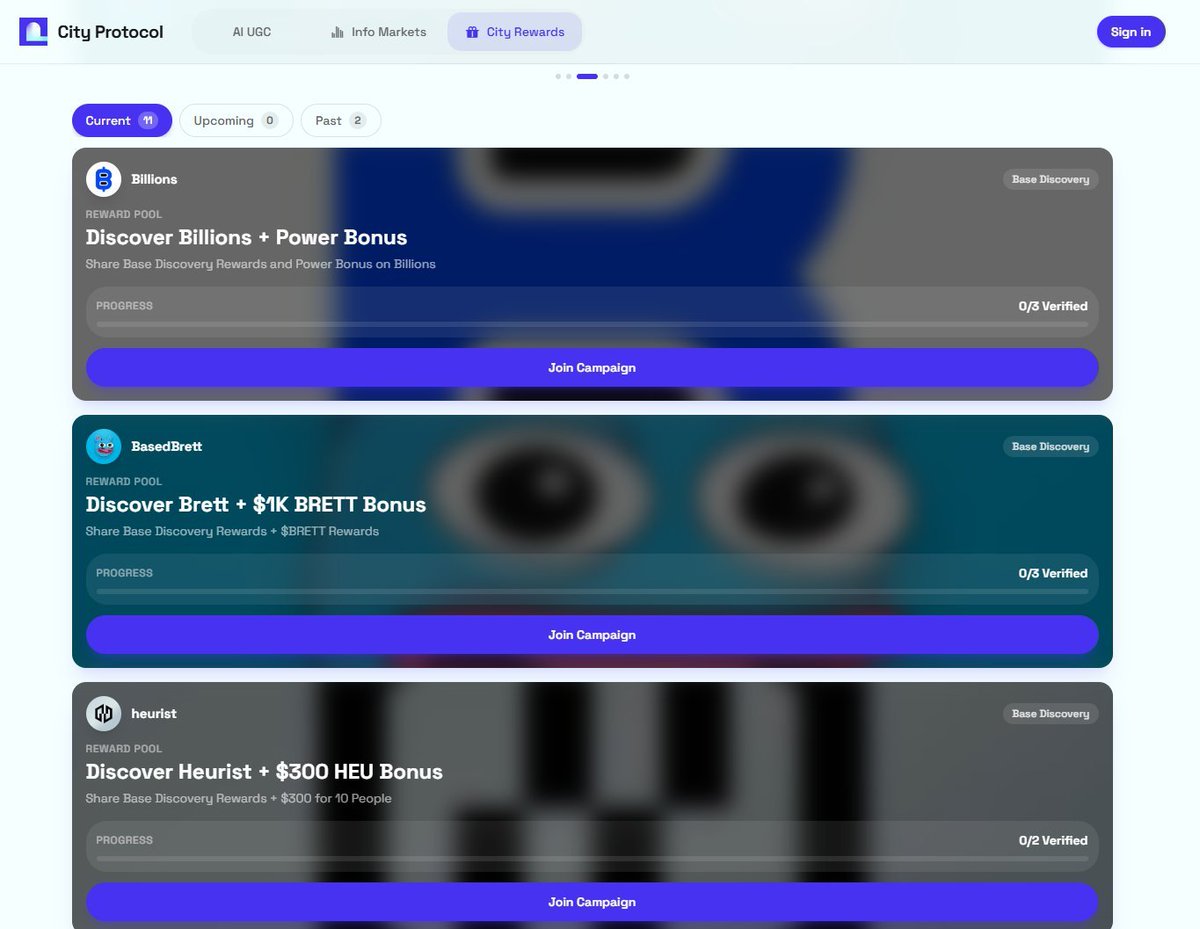Click the Billions project avatar icon
This screenshot has height=929, width=1200.
[104, 179]
